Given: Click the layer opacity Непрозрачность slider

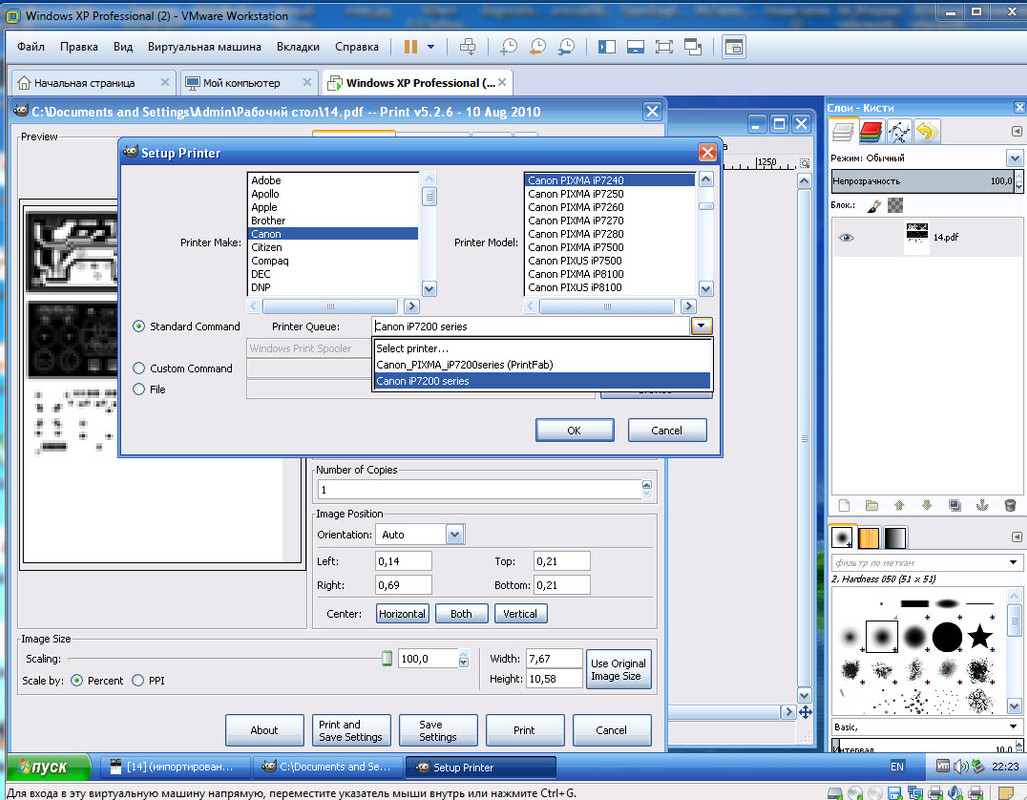Looking at the screenshot, I should coord(922,181).
